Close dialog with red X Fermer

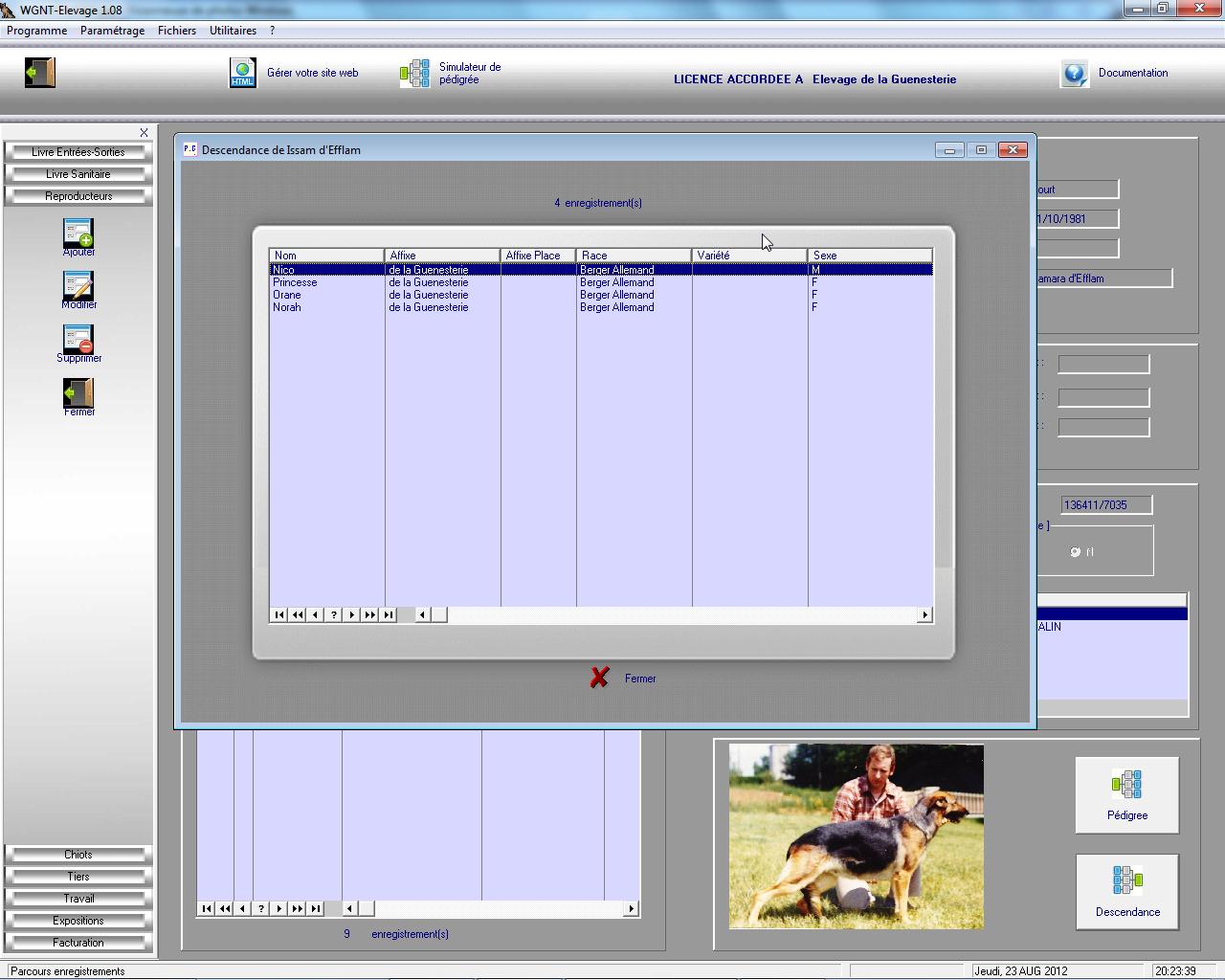600,679
